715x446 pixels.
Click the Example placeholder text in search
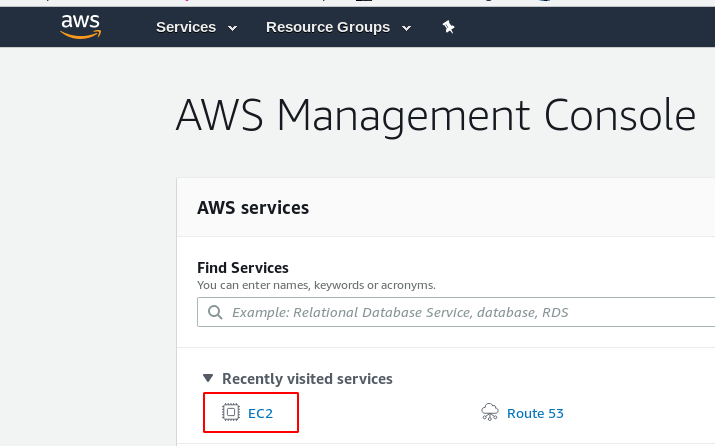(400, 312)
